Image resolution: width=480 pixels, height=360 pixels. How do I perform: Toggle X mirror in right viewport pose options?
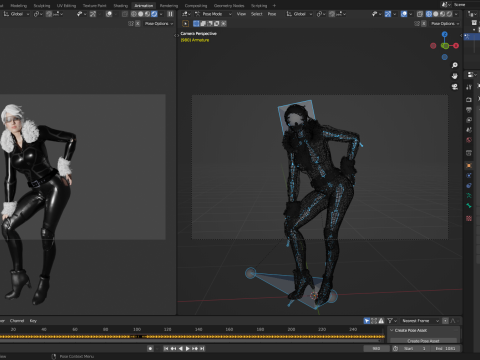click(424, 24)
